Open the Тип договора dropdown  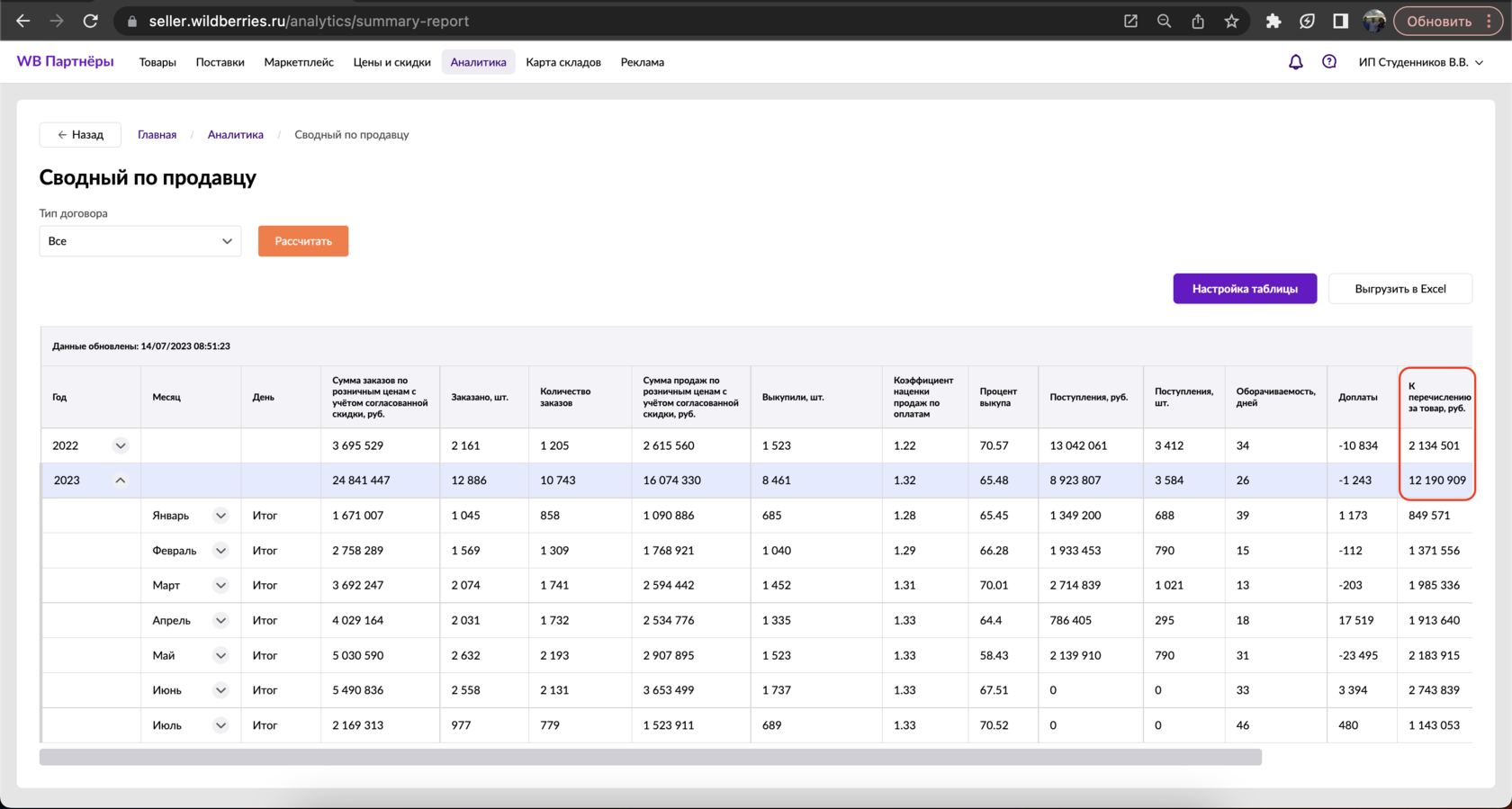coord(139,241)
